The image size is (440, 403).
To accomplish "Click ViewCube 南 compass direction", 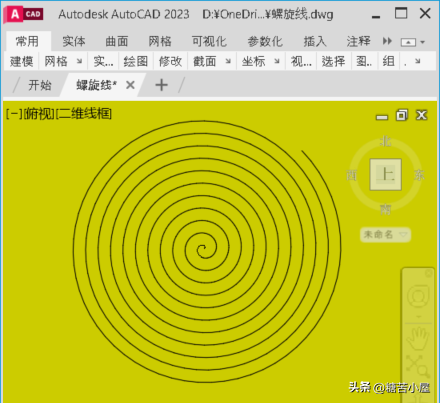I will [x=386, y=209].
